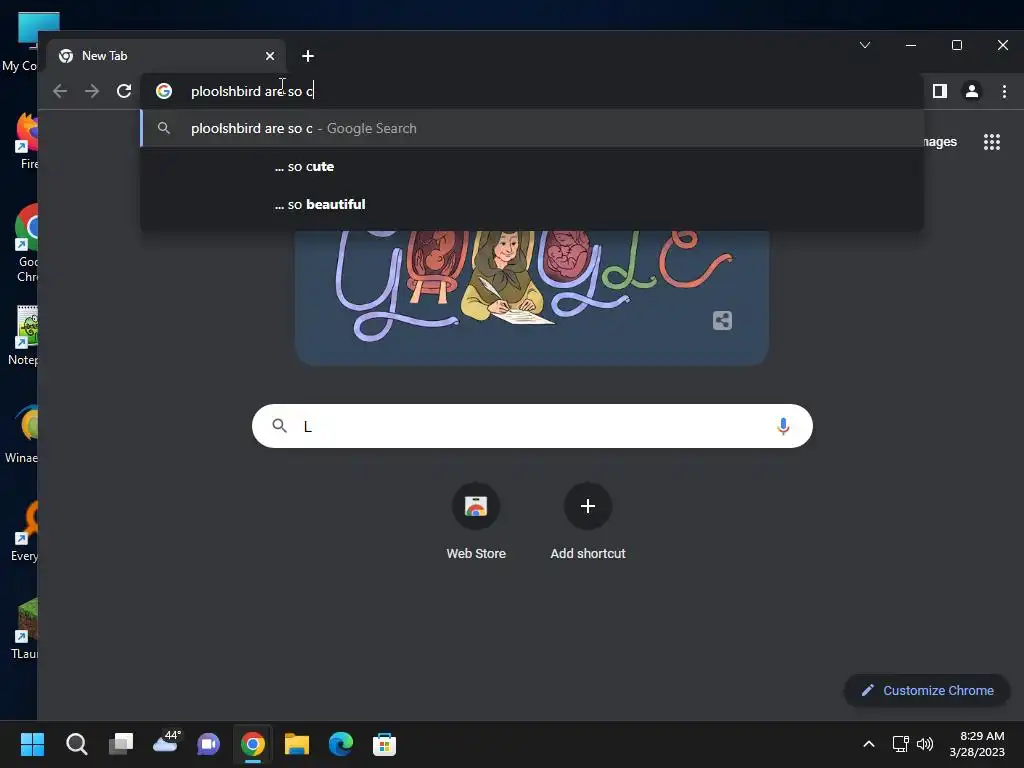Go forward using the forward arrow
This screenshot has width=1024, height=768.
(x=92, y=91)
